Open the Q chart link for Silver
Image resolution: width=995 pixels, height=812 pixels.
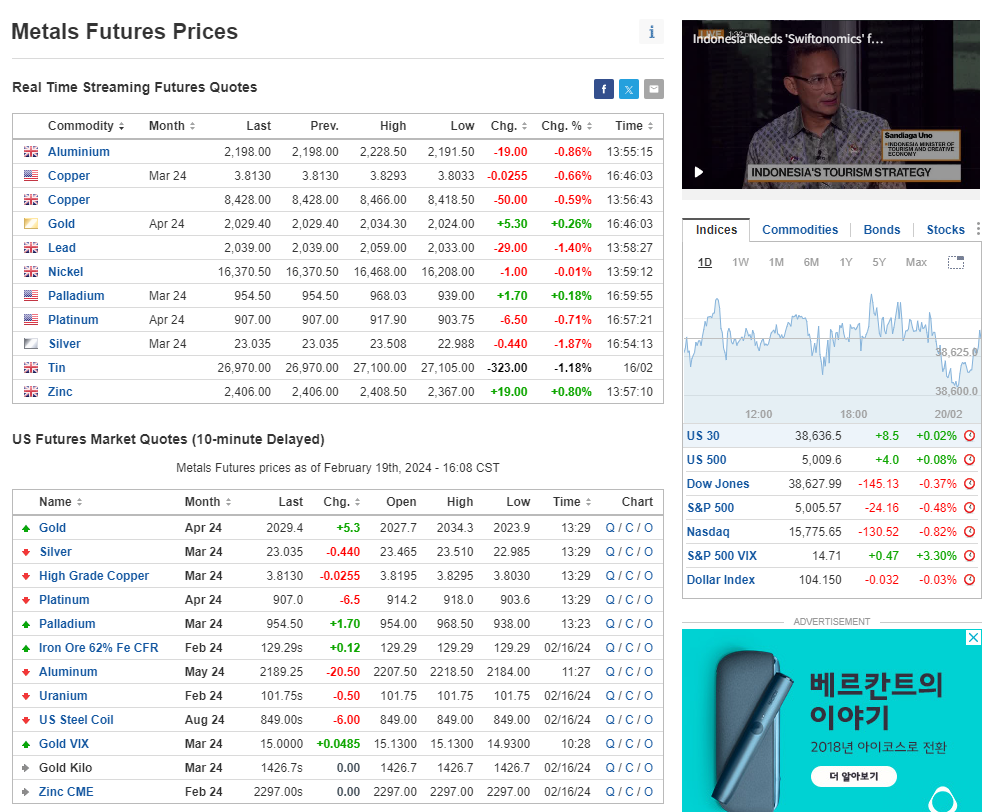[609, 552]
